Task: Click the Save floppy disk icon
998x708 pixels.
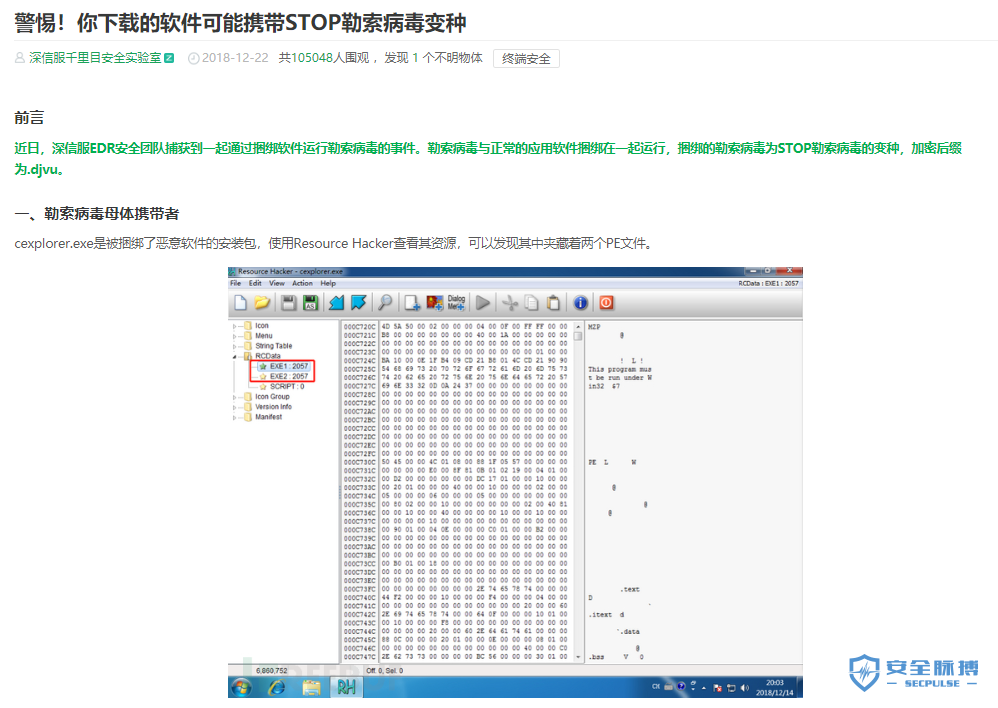Action: [288, 303]
